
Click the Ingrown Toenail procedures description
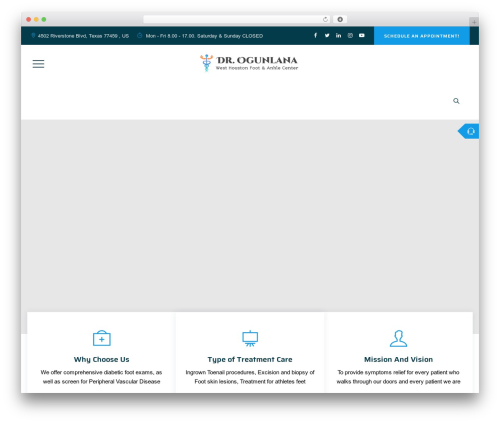click(x=250, y=377)
